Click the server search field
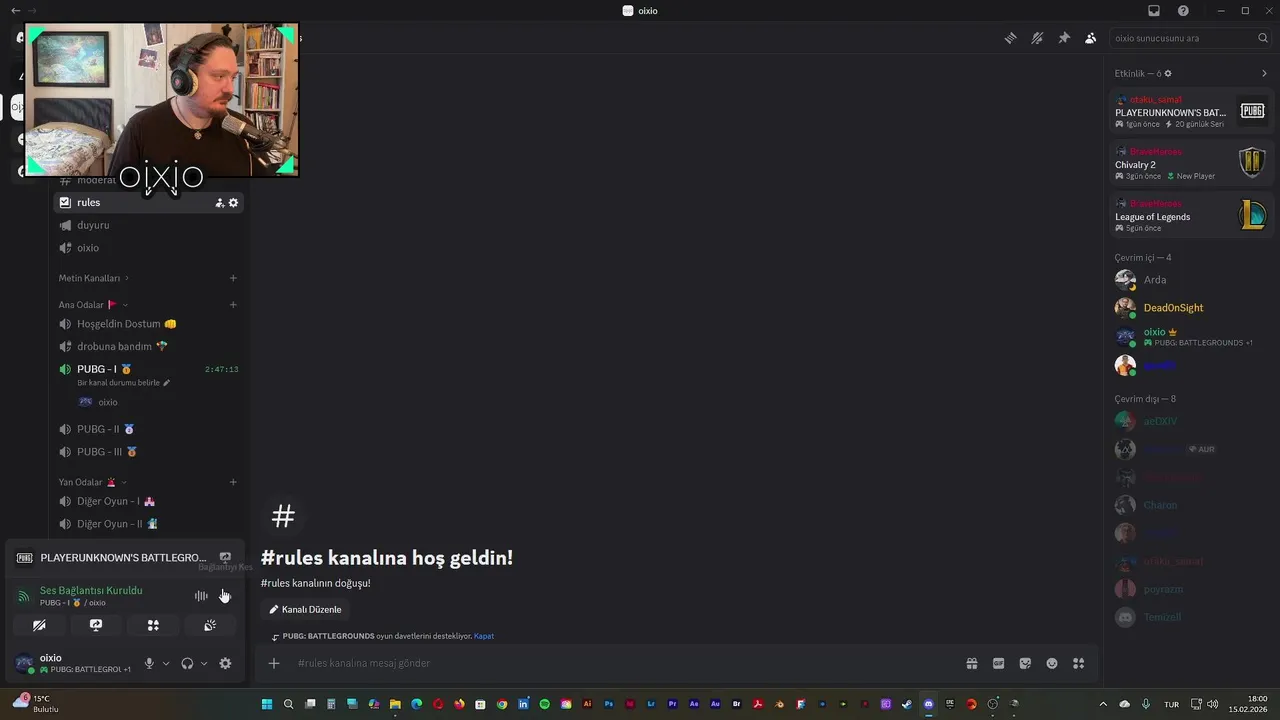Viewport: 1280px width, 720px height. click(1189, 38)
